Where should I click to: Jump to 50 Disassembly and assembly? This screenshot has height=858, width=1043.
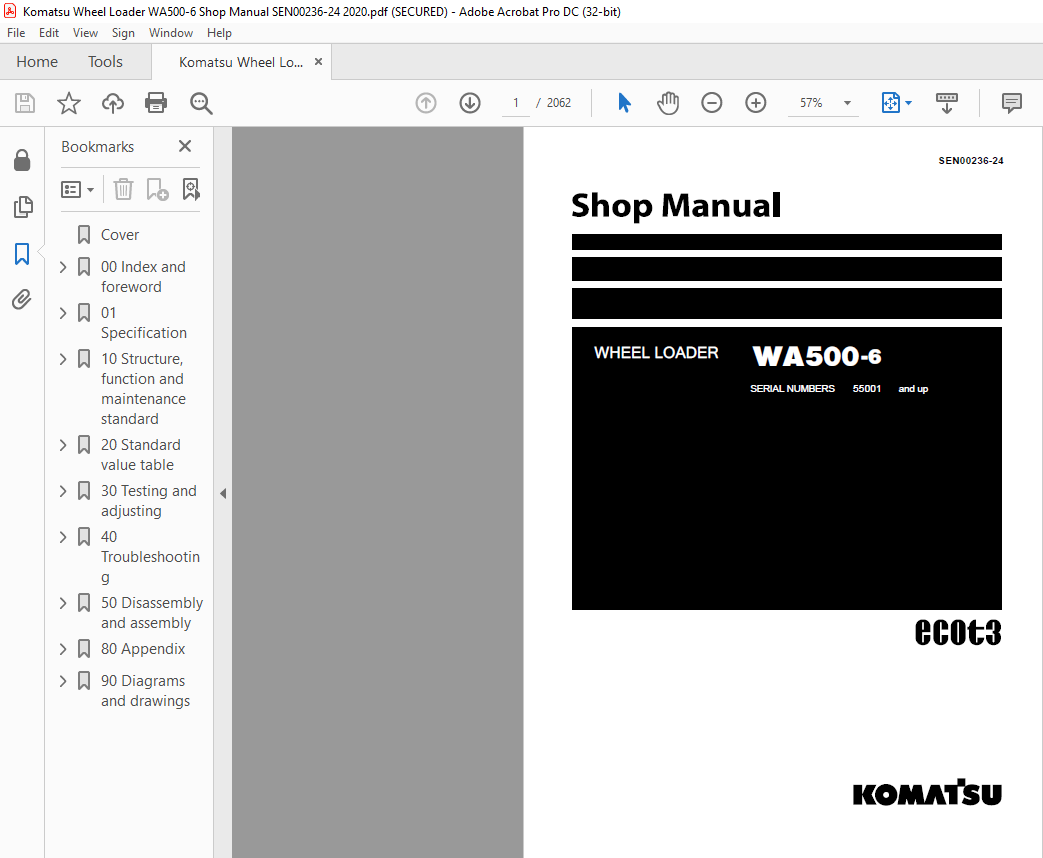pyautogui.click(x=152, y=613)
